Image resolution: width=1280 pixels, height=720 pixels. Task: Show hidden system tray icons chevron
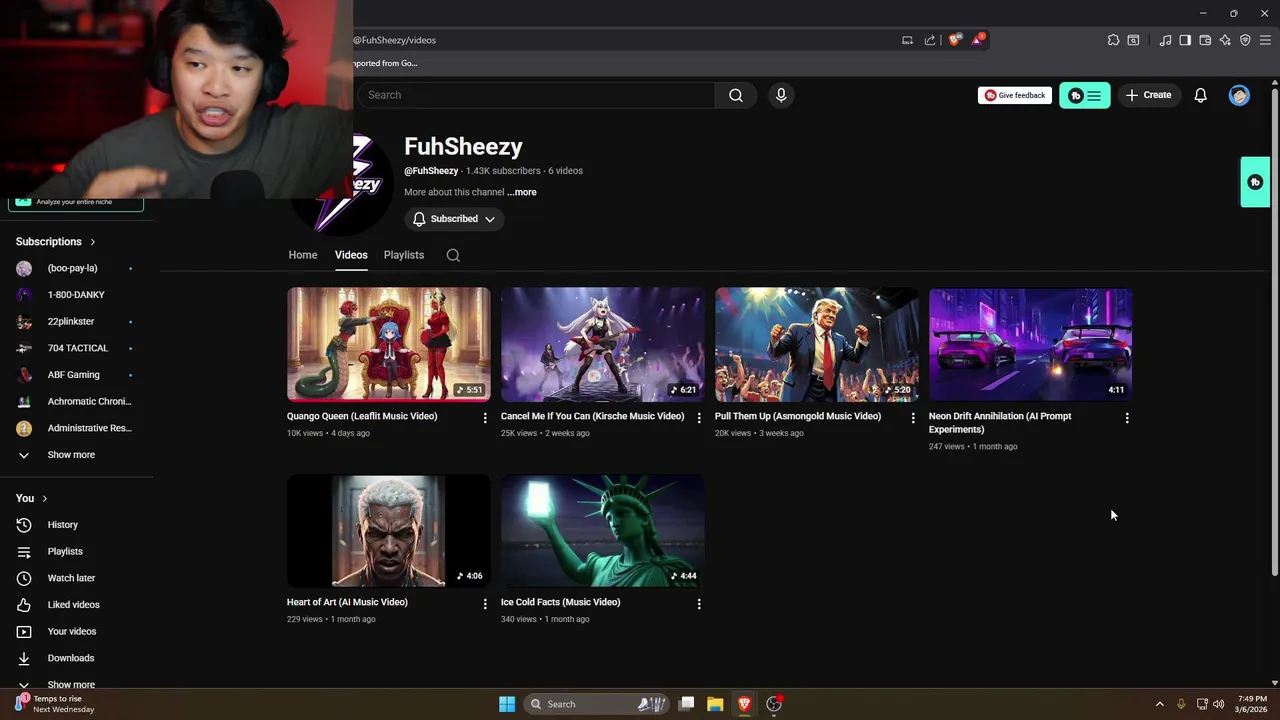[x=1159, y=704]
